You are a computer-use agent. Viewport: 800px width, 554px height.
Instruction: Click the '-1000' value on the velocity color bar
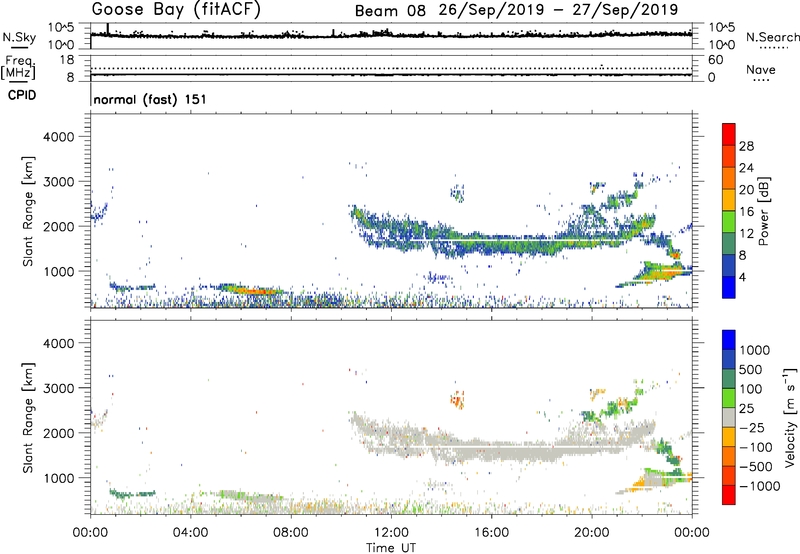pos(759,486)
